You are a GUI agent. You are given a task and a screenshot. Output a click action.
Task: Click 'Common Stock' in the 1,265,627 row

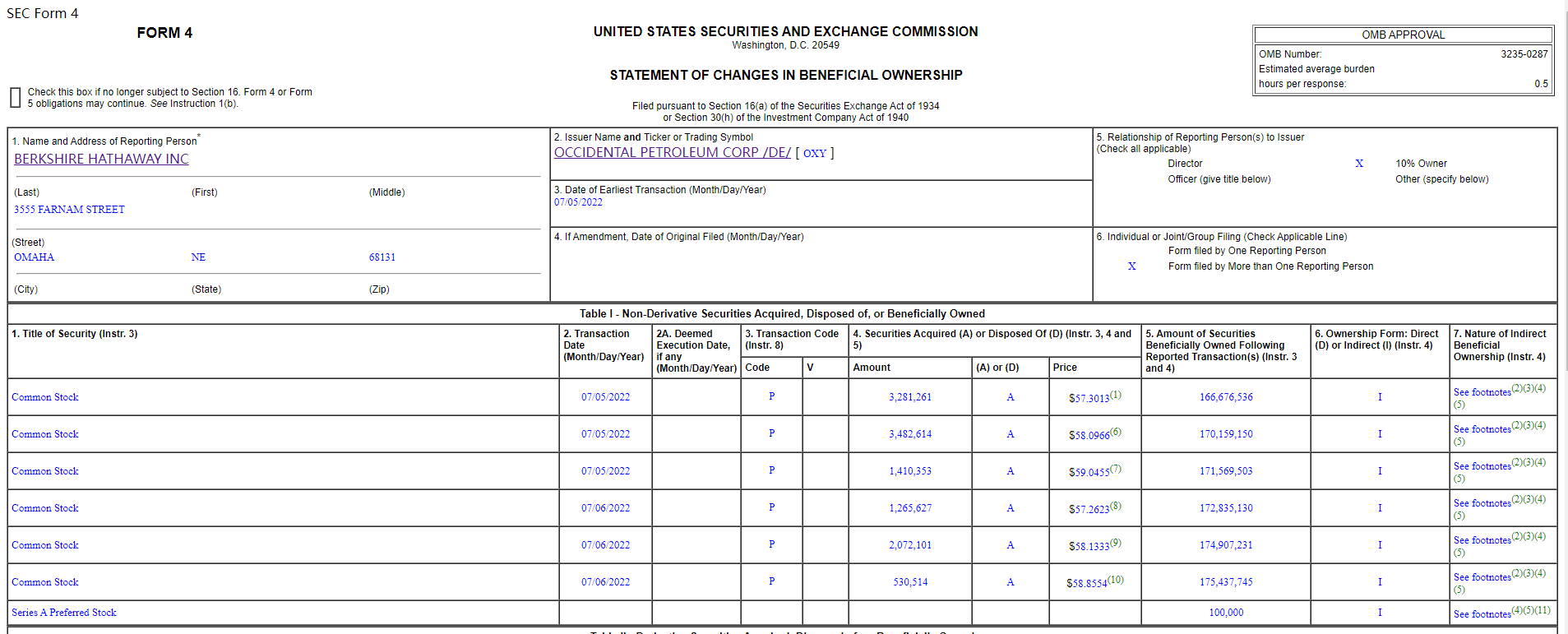[45, 508]
